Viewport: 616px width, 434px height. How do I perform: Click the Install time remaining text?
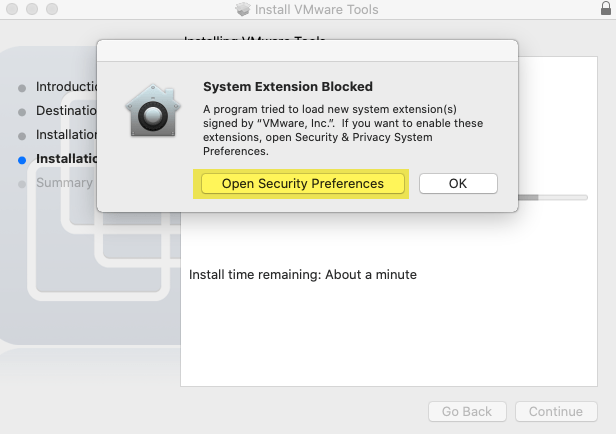click(x=302, y=275)
